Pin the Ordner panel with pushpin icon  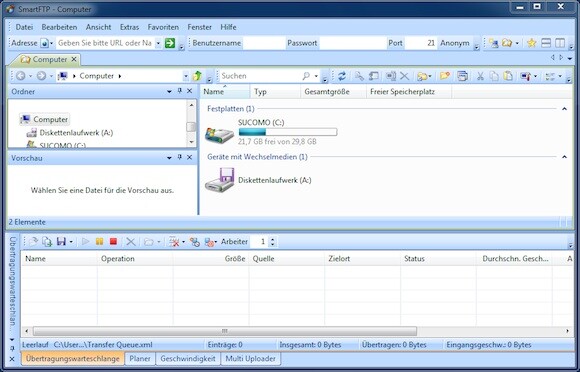click(x=180, y=91)
